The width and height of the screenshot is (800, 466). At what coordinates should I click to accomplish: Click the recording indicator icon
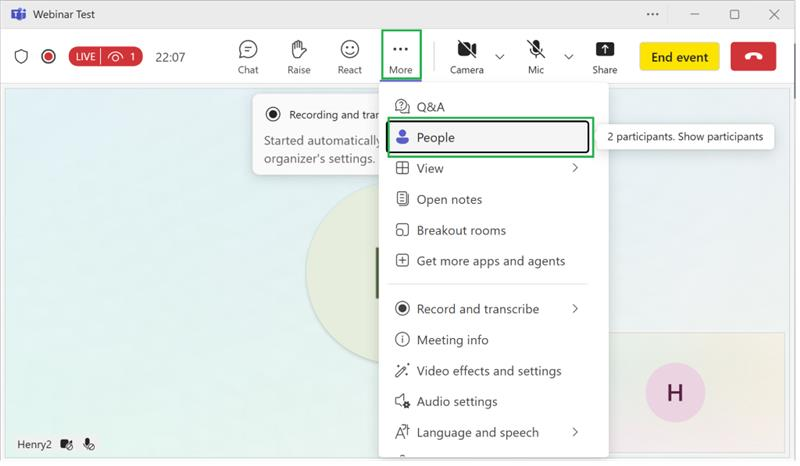[x=48, y=56]
